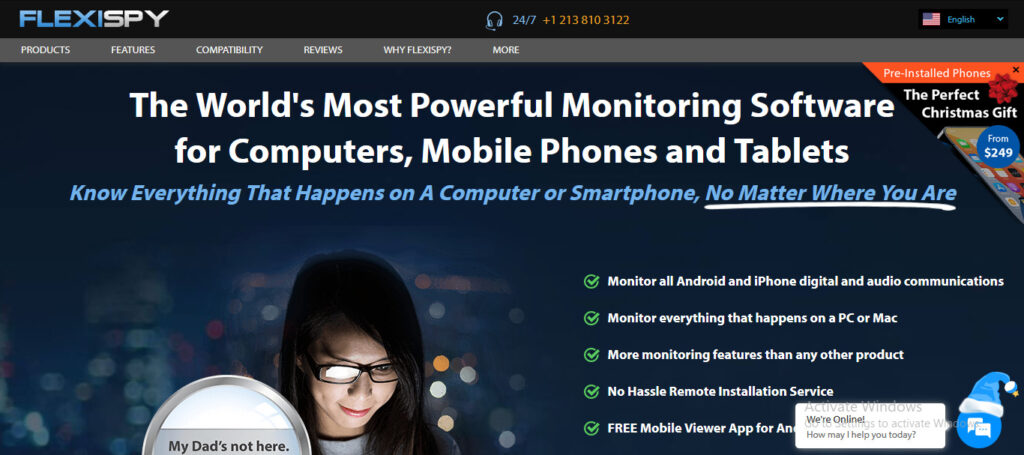Open the REVIEWS menu item
The image size is (1024, 455).
[323, 50]
